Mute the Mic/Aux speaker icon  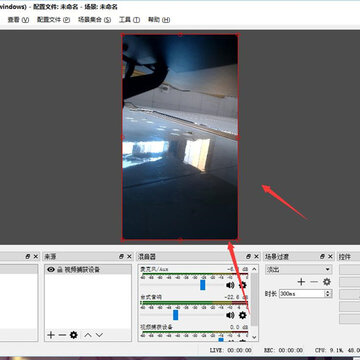(x=230, y=285)
